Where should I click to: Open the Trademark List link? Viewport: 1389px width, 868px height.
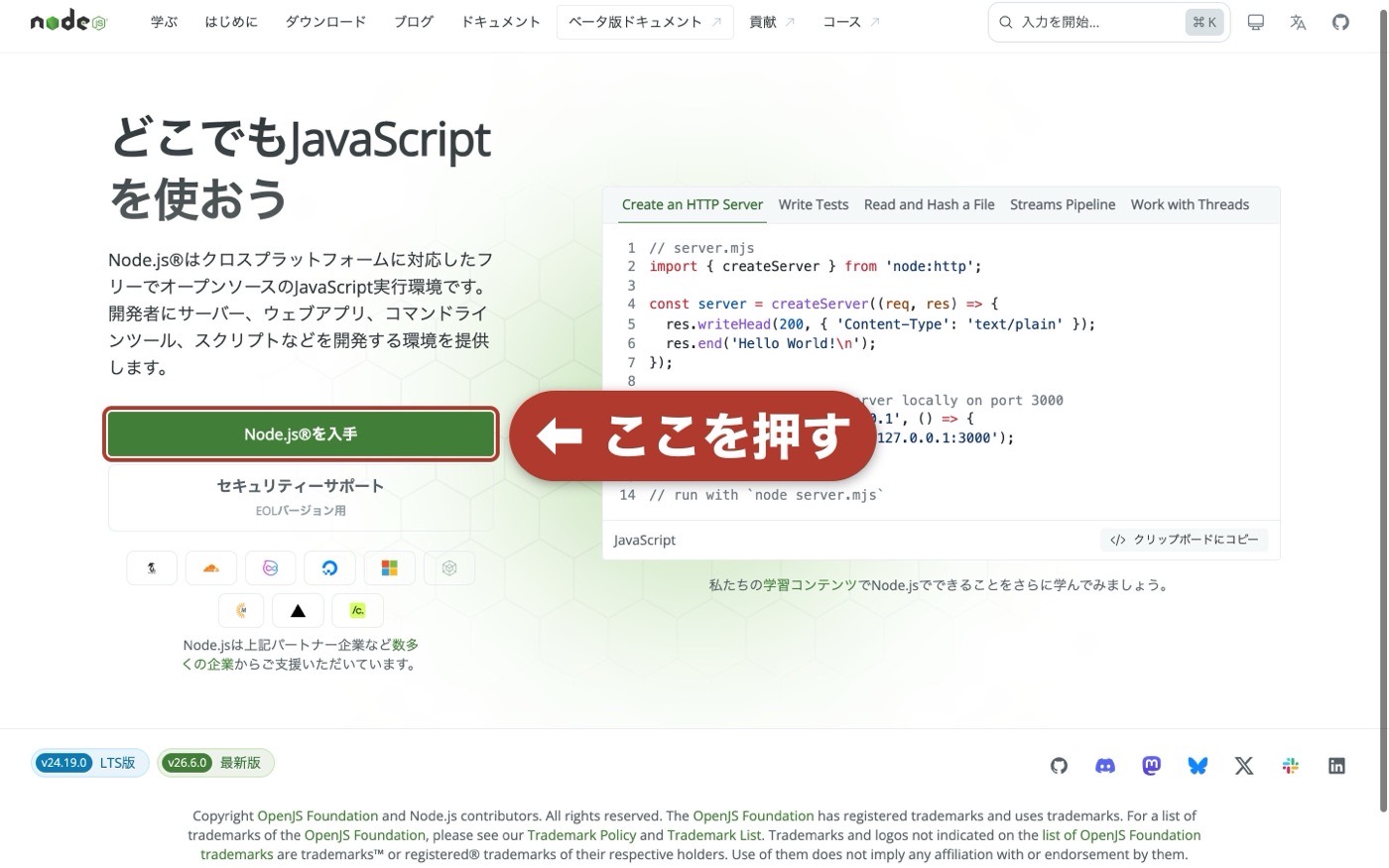(714, 835)
